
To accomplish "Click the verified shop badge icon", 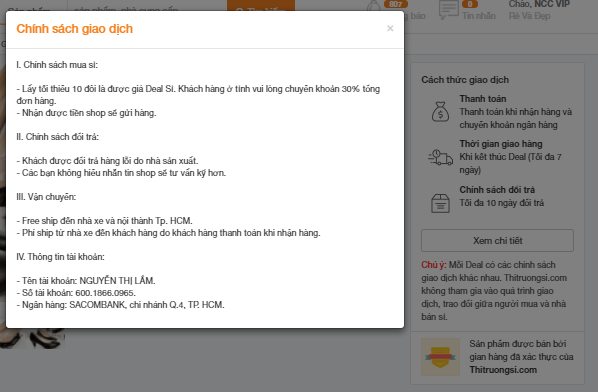I will point(440,357).
